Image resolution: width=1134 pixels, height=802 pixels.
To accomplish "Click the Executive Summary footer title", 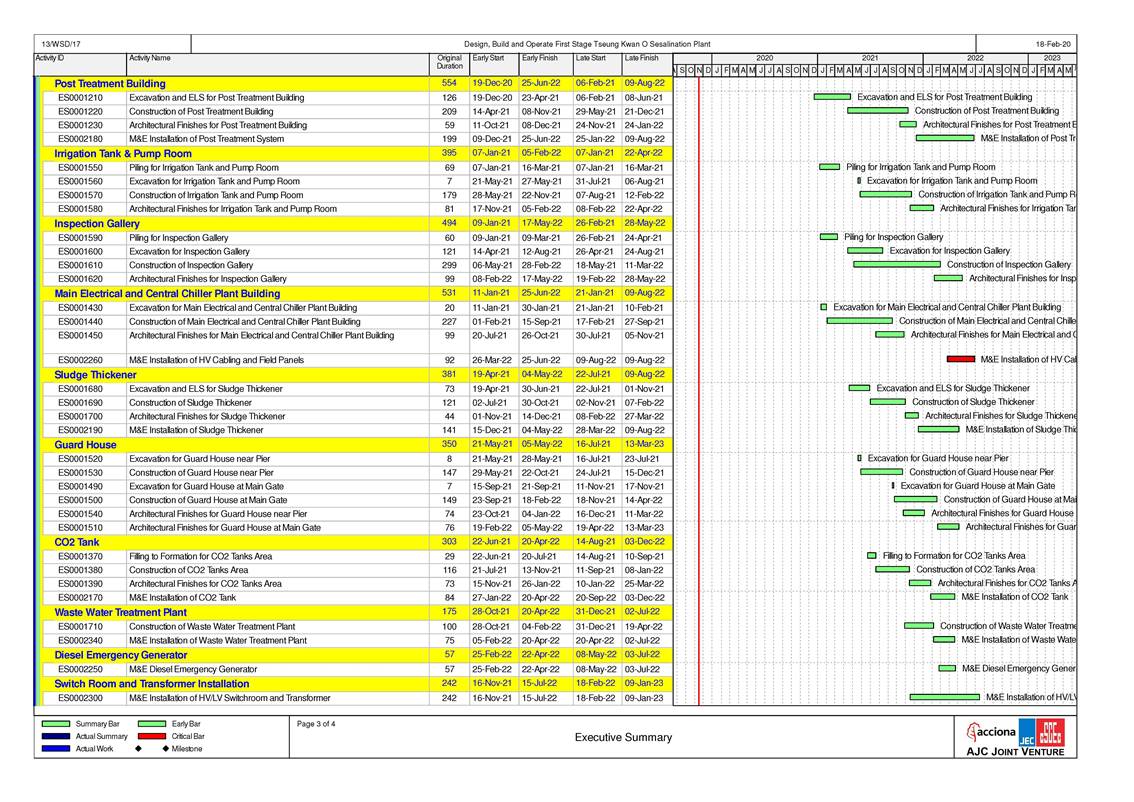I will click(x=623, y=738).
